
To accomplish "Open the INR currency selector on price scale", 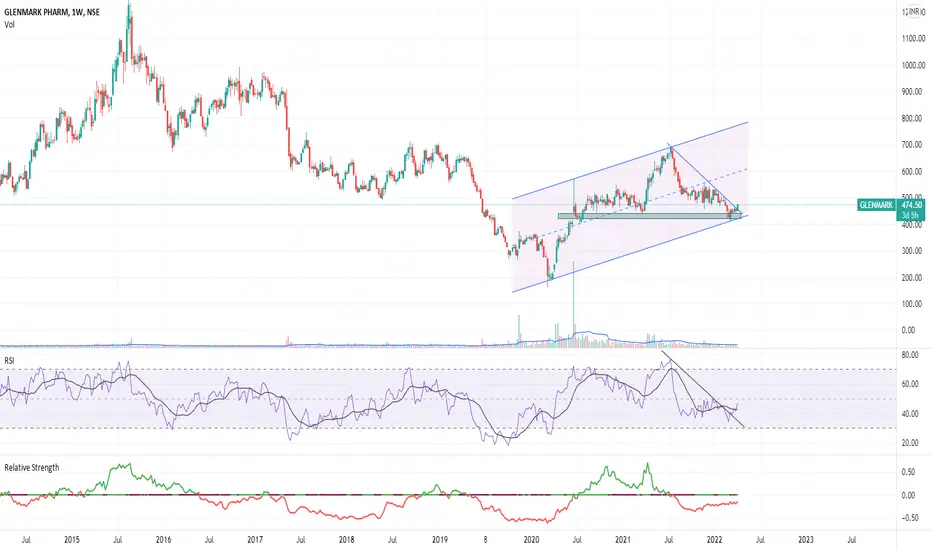I will coord(914,12).
